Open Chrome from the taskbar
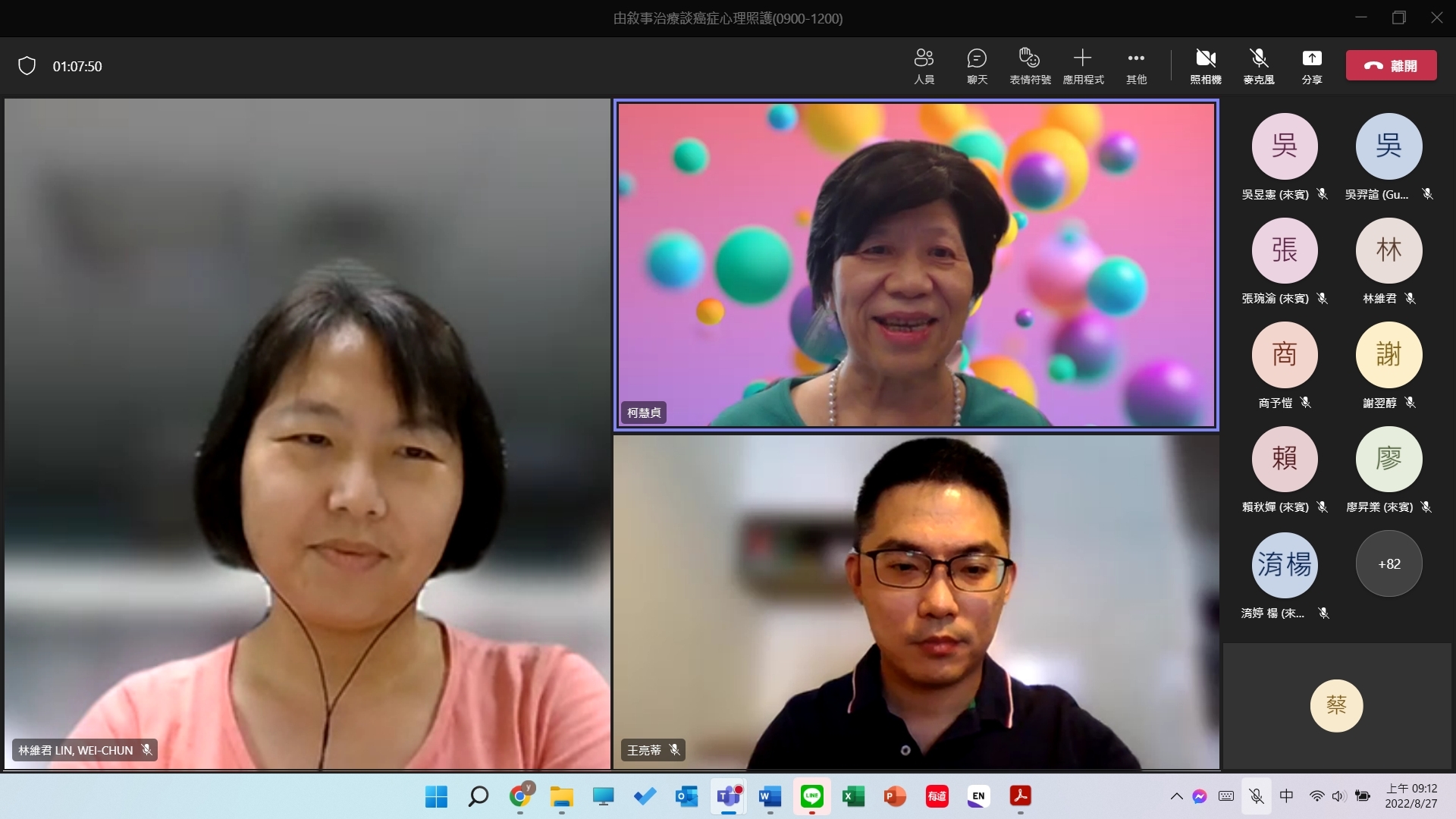 (520, 796)
